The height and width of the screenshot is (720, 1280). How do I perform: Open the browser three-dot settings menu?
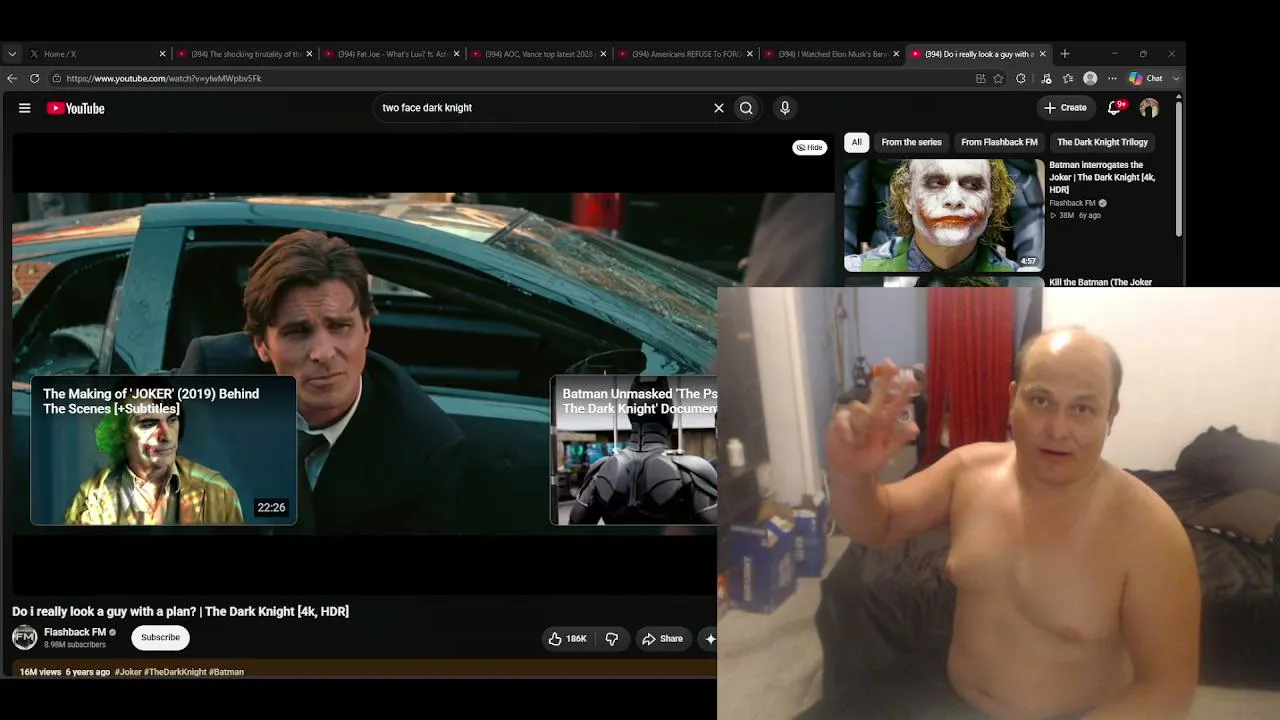click(1112, 78)
